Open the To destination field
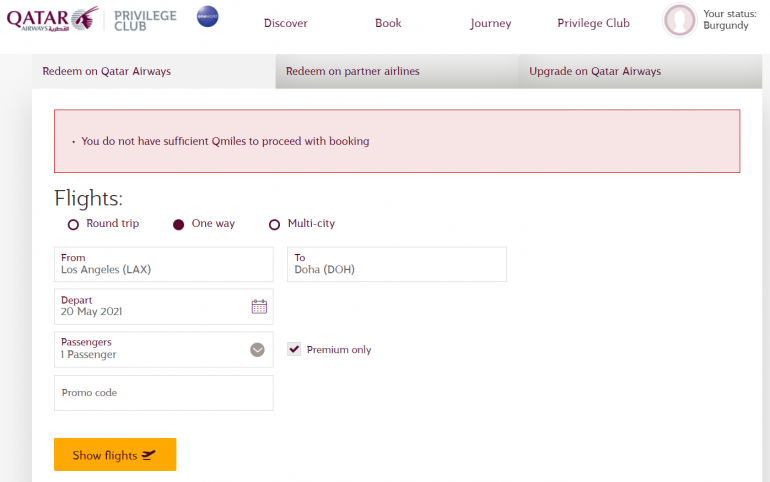The image size is (770, 482). 397,264
